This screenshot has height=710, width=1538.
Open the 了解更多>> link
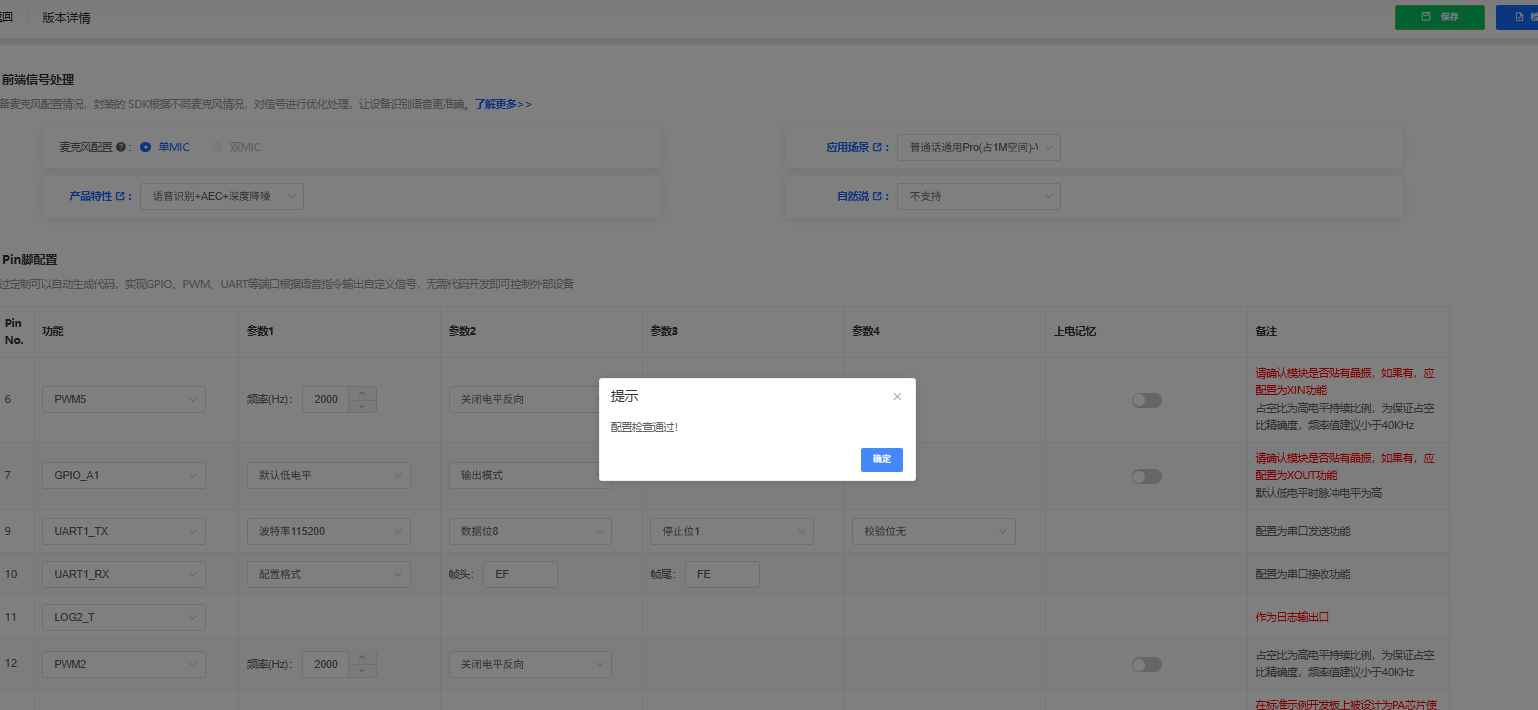click(502, 104)
